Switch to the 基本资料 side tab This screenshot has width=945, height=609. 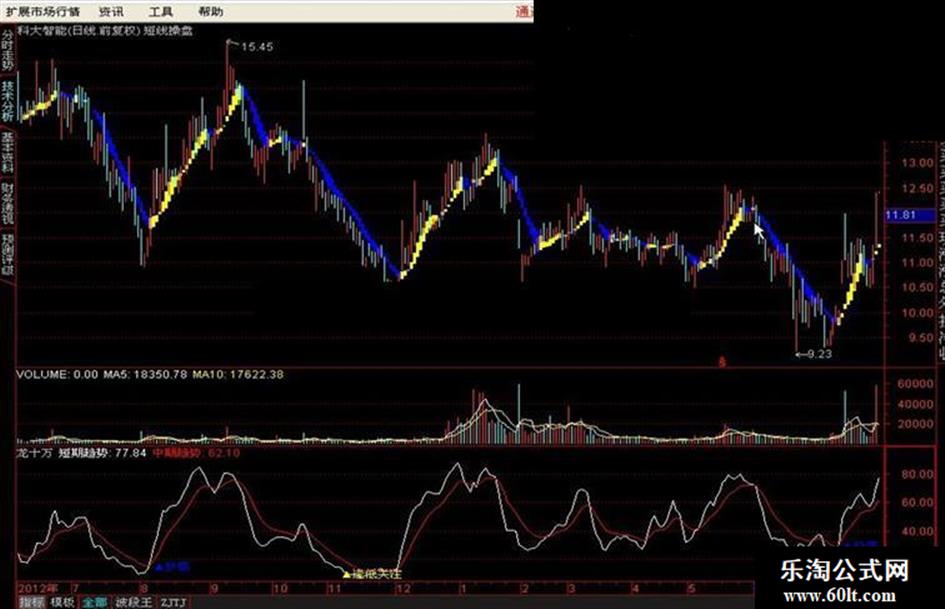[7, 152]
